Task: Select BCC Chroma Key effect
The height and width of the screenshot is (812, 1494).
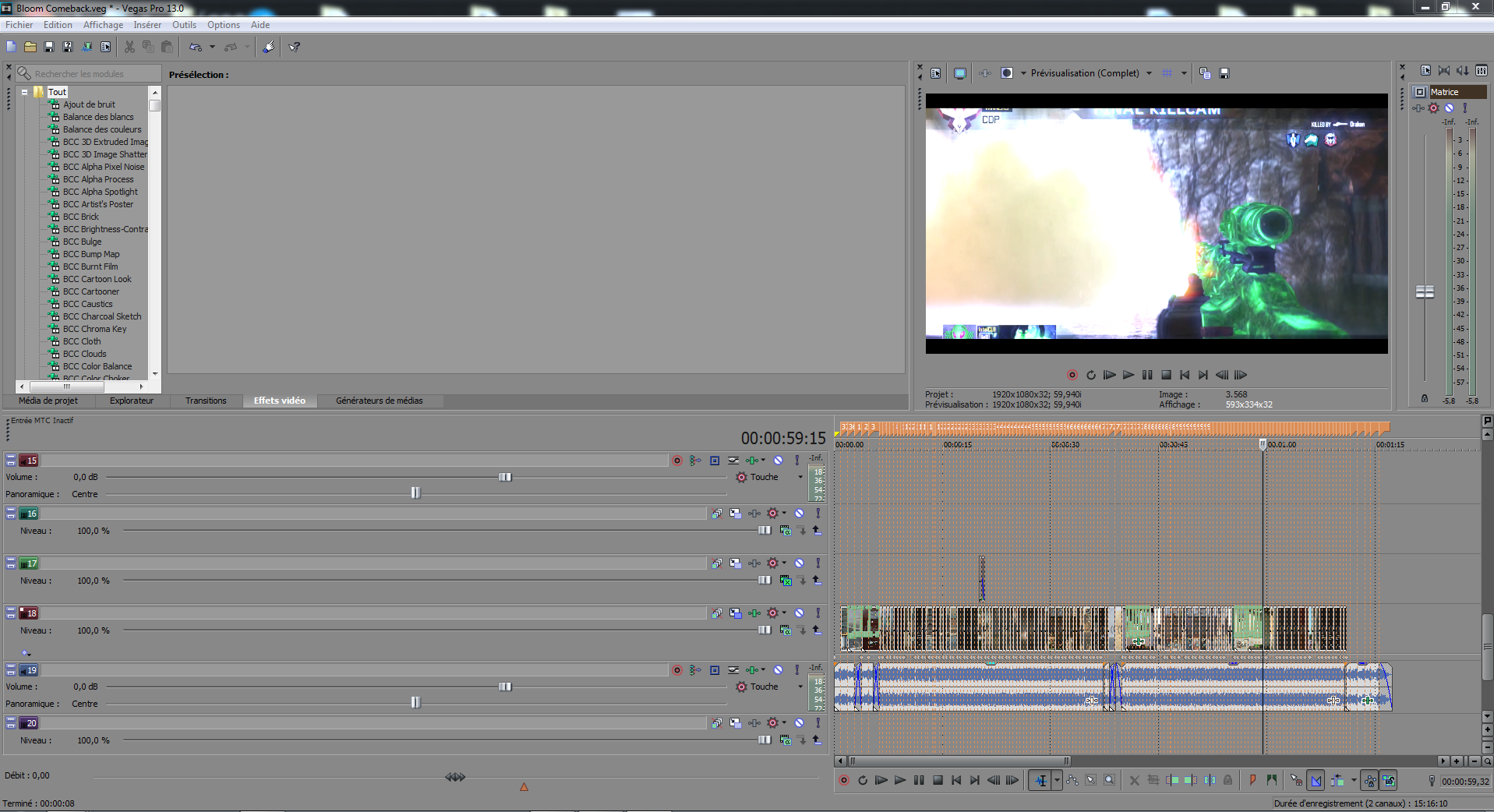Action: (94, 329)
